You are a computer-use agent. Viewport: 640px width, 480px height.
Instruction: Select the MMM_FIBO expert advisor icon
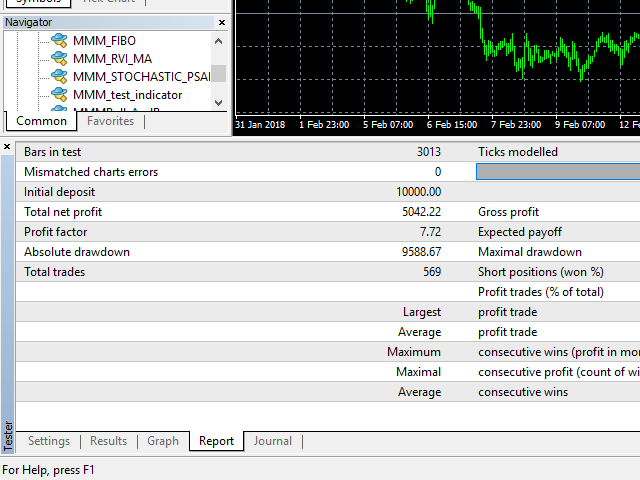tap(60, 40)
